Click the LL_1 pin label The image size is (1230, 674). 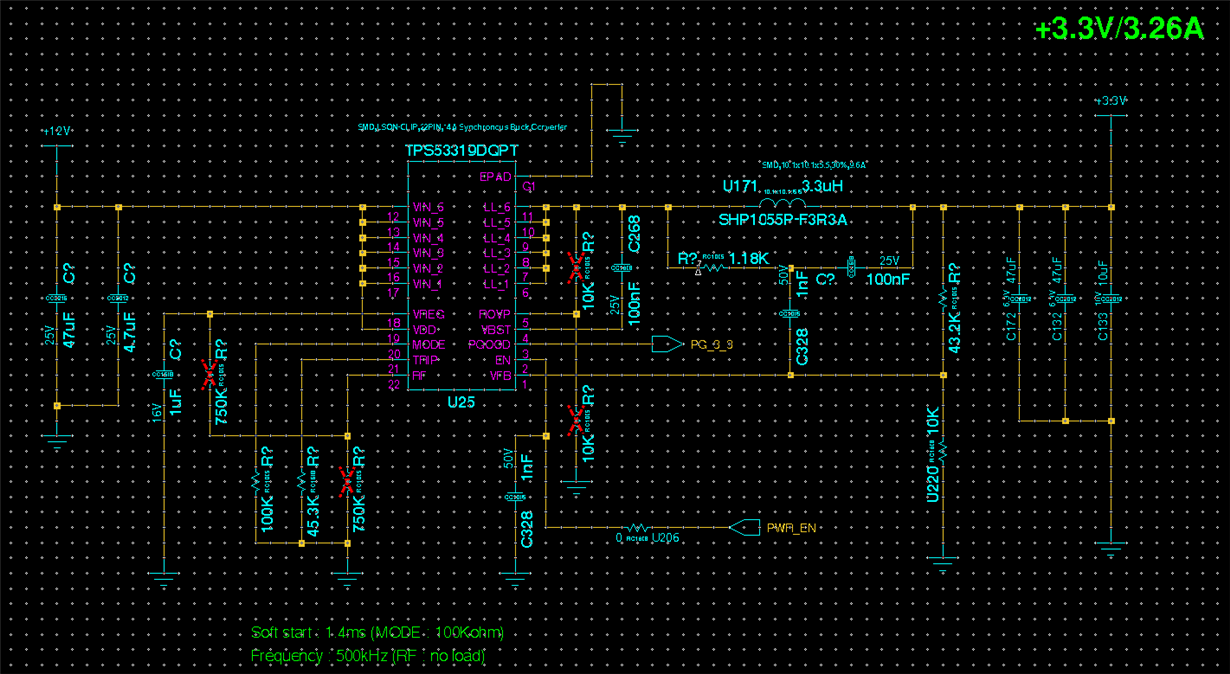(497, 284)
